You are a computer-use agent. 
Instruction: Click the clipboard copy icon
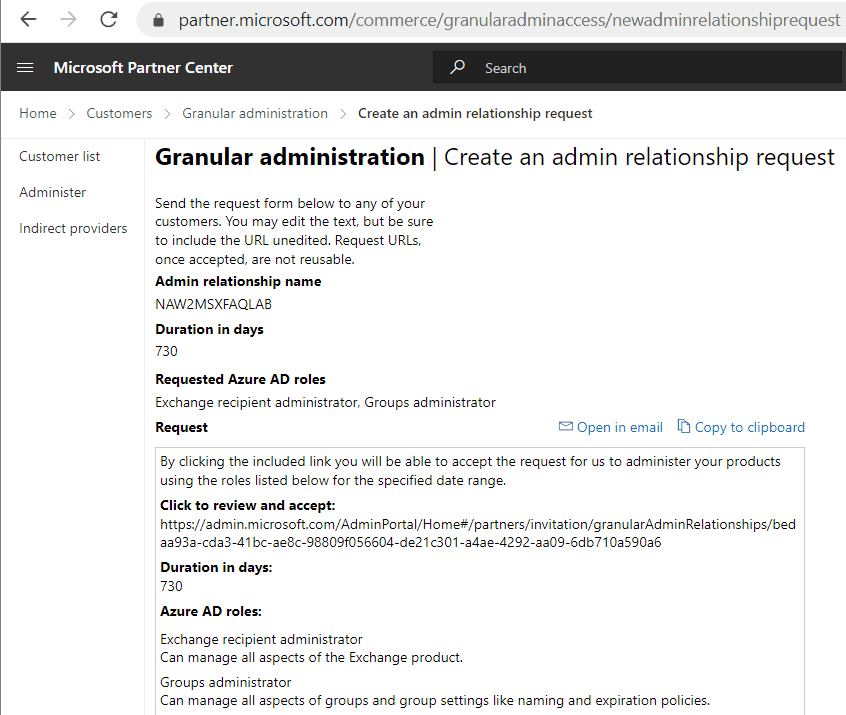point(684,426)
